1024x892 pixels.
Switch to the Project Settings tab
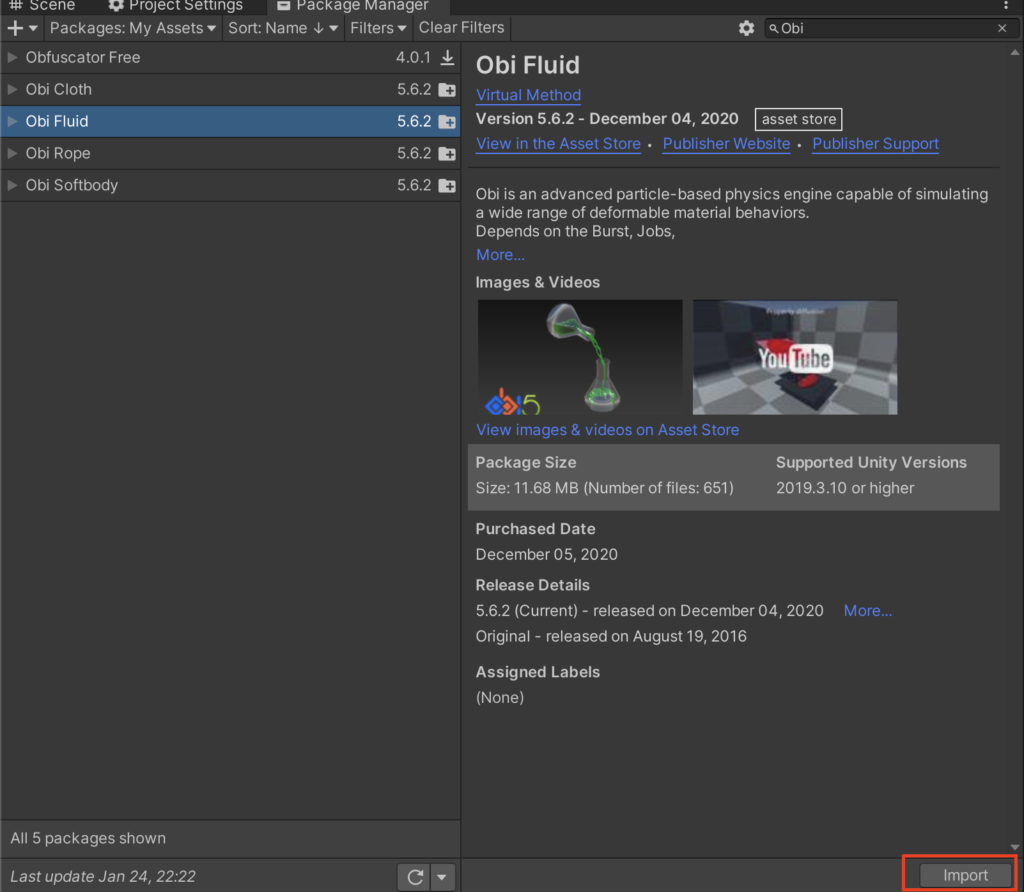176,6
